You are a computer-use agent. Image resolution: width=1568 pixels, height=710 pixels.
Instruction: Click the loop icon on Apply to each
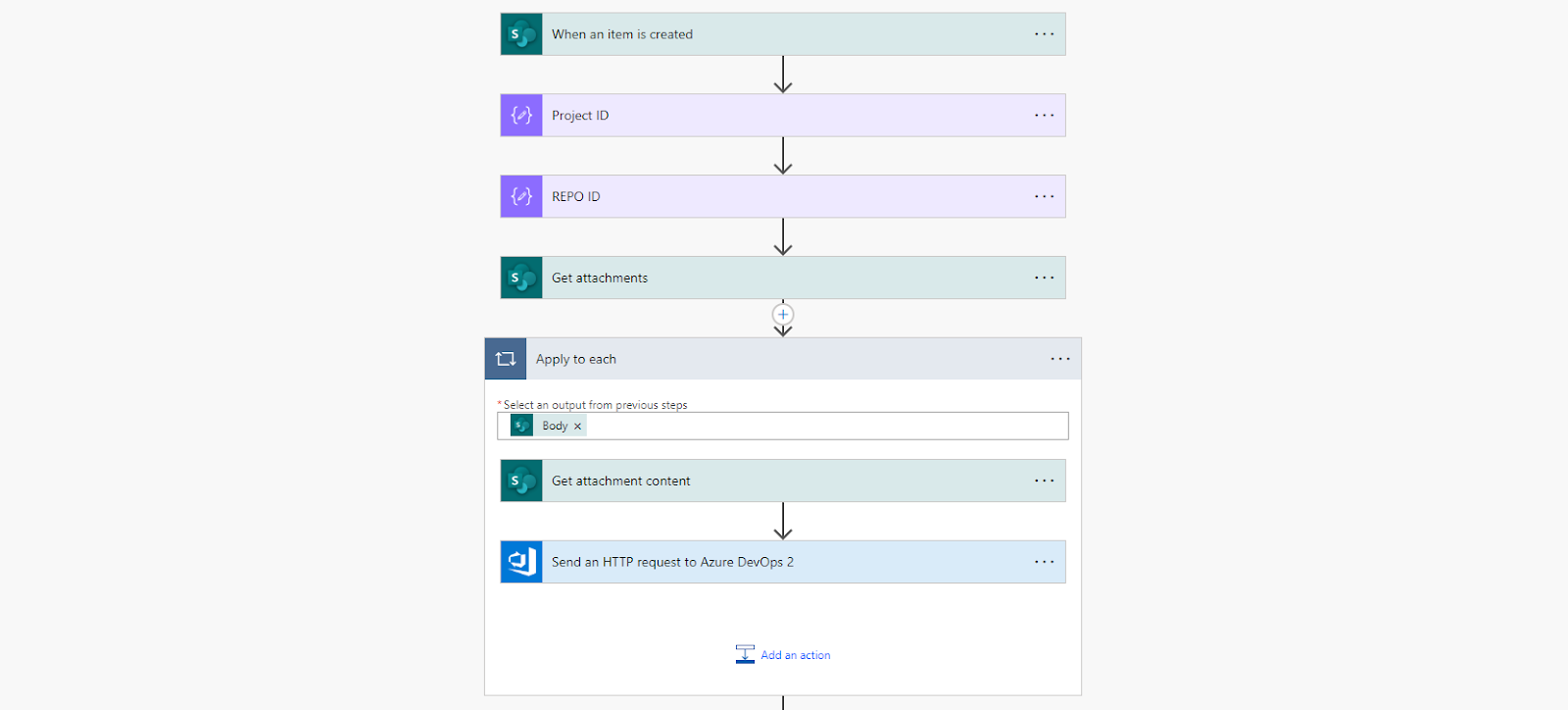[506, 359]
